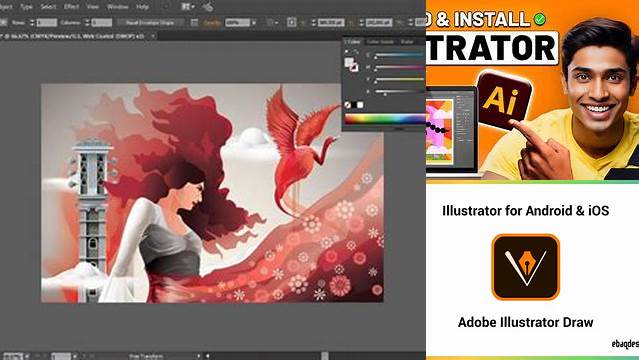Click the Opacity percentage field

point(237,22)
